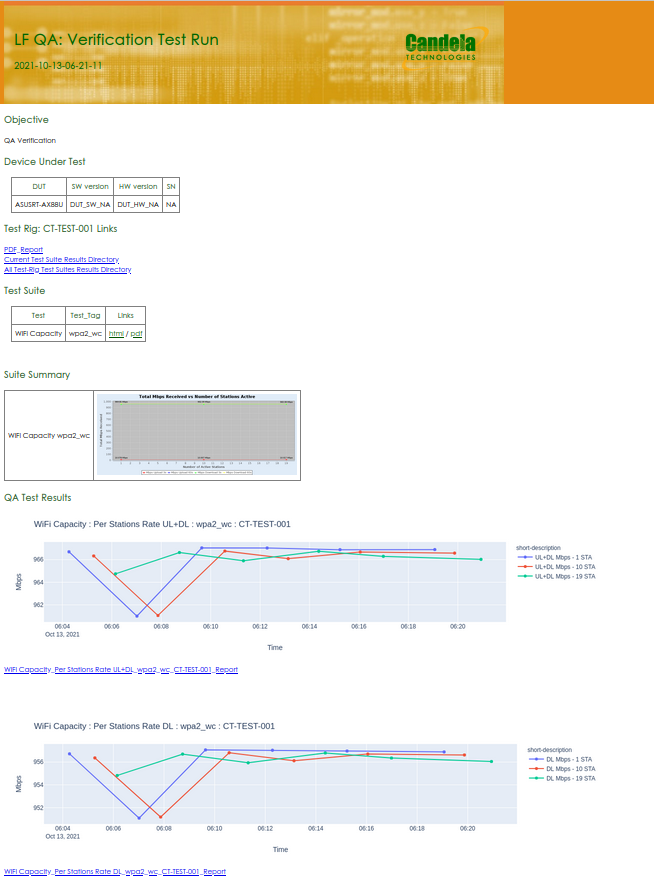Click the WiFi Capacity test cell
654x895 pixels.
pyautogui.click(x=38, y=333)
